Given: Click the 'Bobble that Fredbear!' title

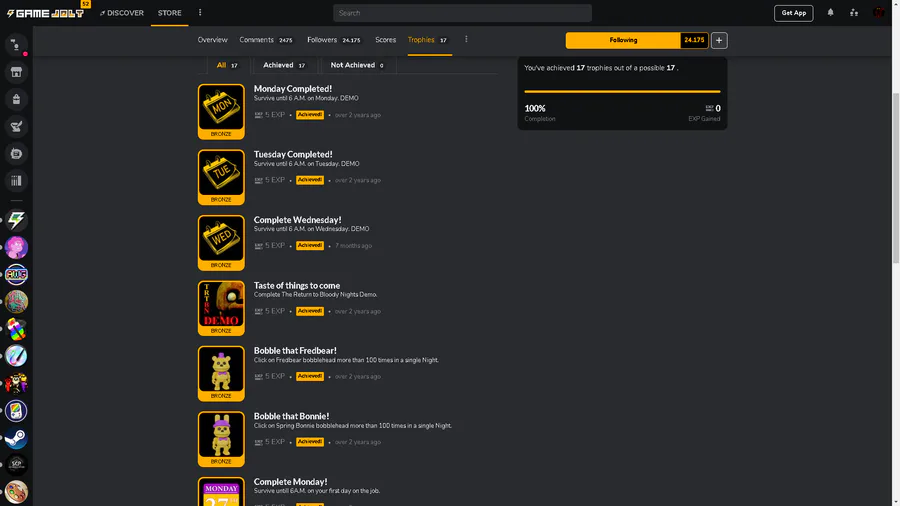Looking at the screenshot, I should (x=295, y=351).
